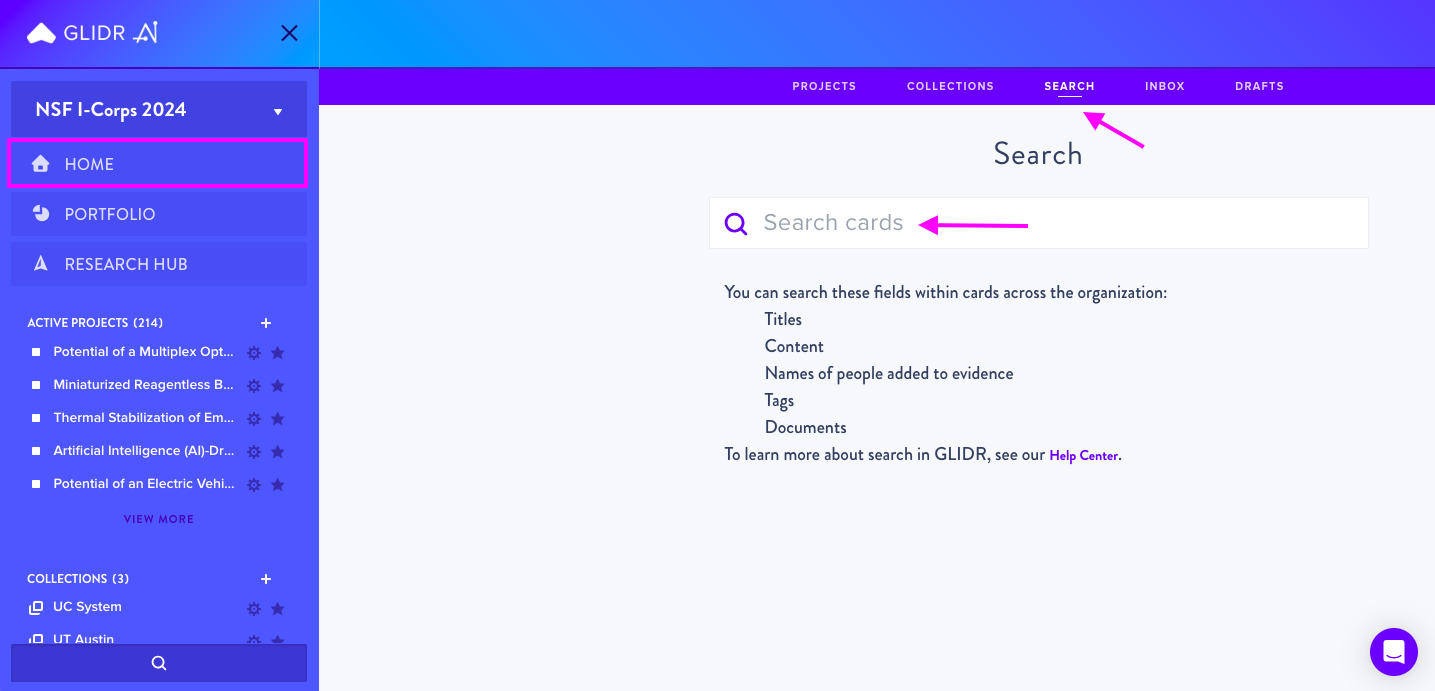Image resolution: width=1435 pixels, height=691 pixels.
Task: Star the Thermal Stabilization project
Action: [278, 418]
